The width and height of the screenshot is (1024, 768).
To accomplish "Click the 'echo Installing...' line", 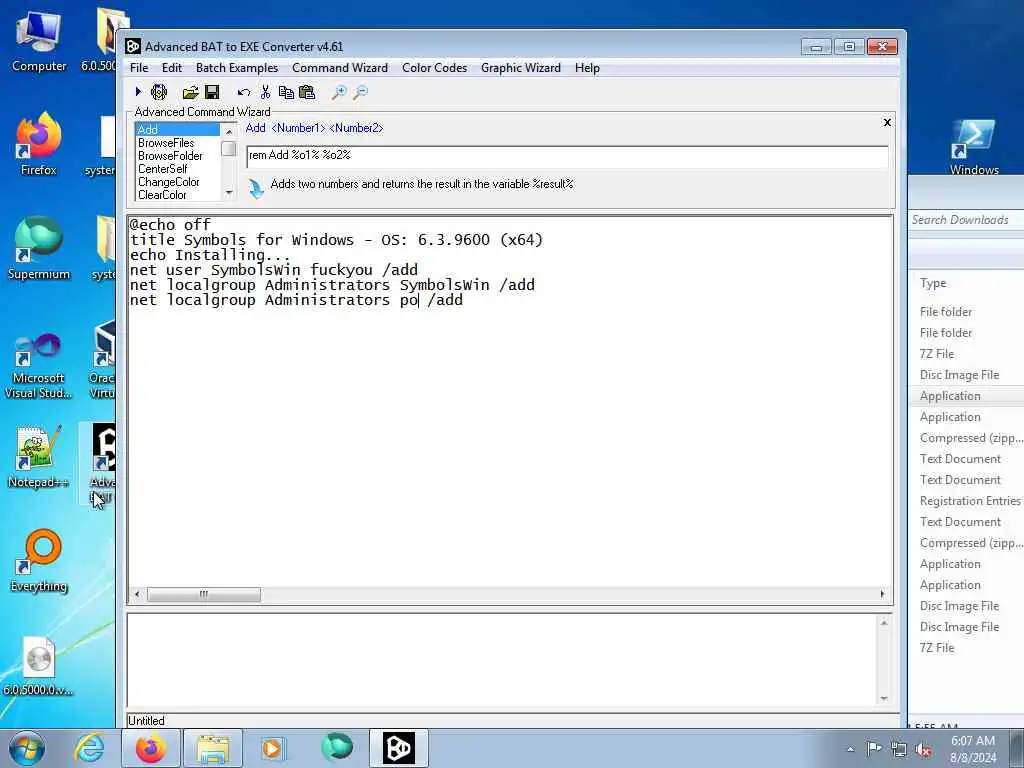I will click(x=210, y=255).
